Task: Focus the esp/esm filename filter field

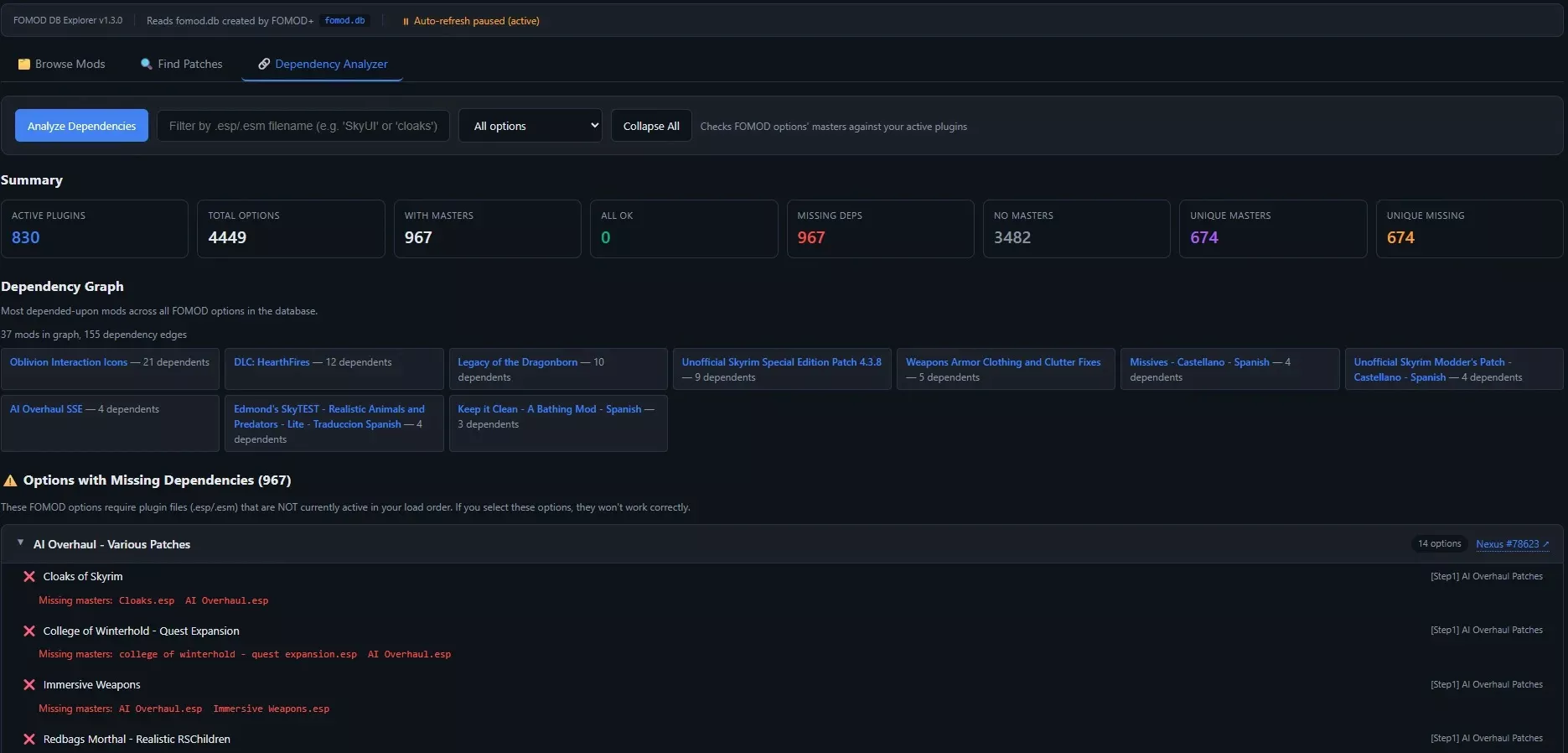Action: click(303, 126)
